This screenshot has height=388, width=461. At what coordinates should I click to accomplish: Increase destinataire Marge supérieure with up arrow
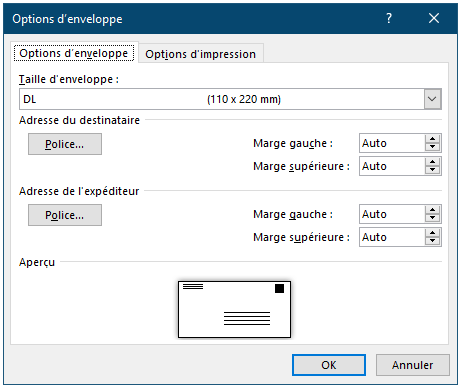[433, 162]
